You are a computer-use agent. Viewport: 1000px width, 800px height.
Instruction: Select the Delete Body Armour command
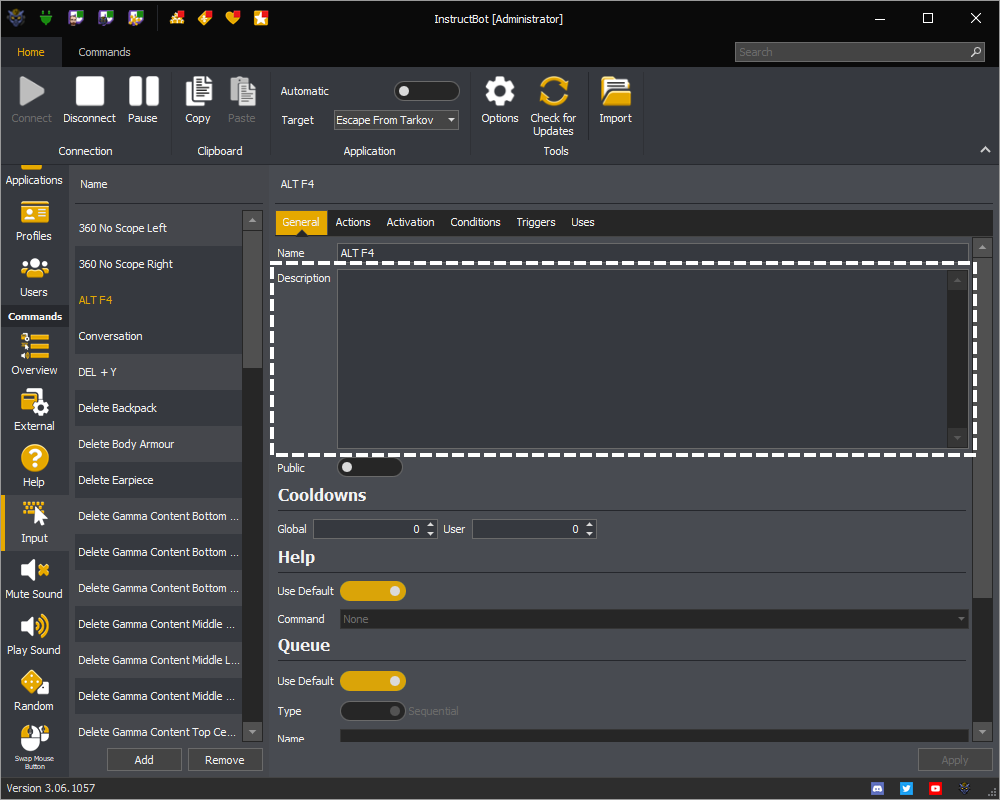(x=158, y=444)
